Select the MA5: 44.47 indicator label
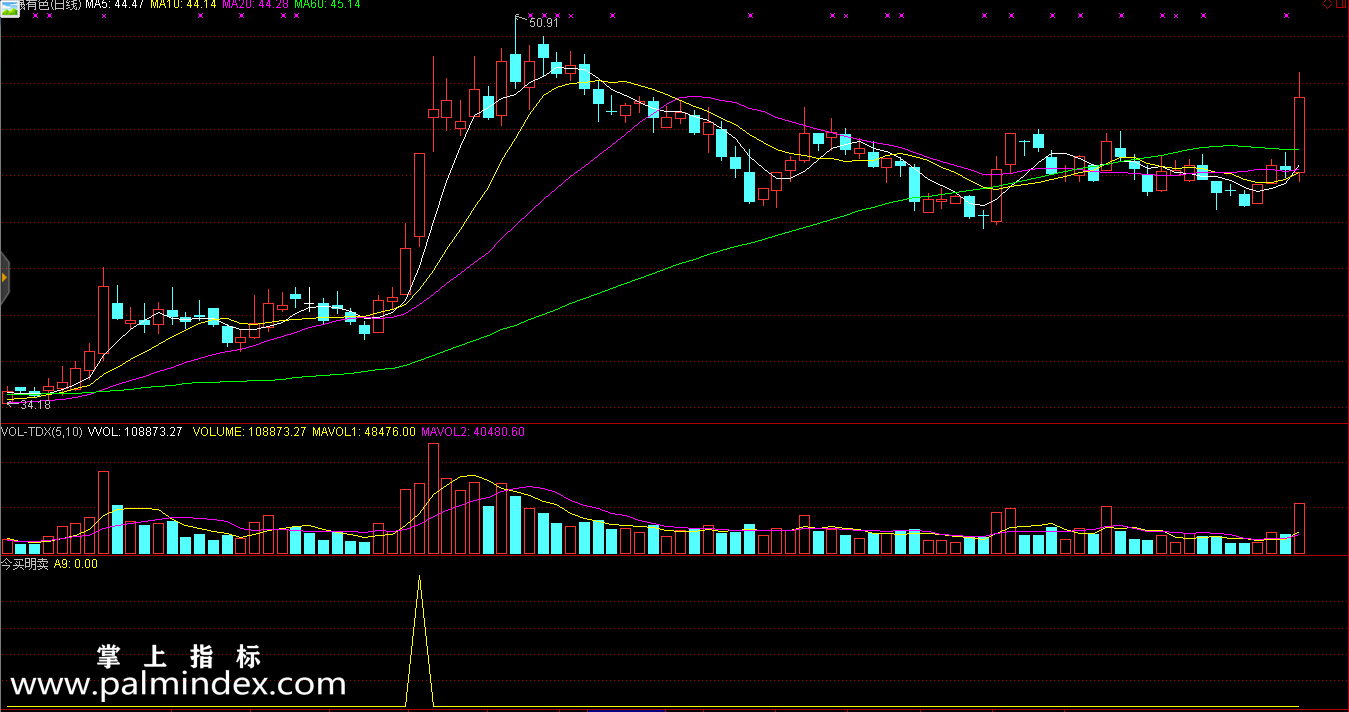Image resolution: width=1349 pixels, height=712 pixels. pyautogui.click(x=114, y=5)
